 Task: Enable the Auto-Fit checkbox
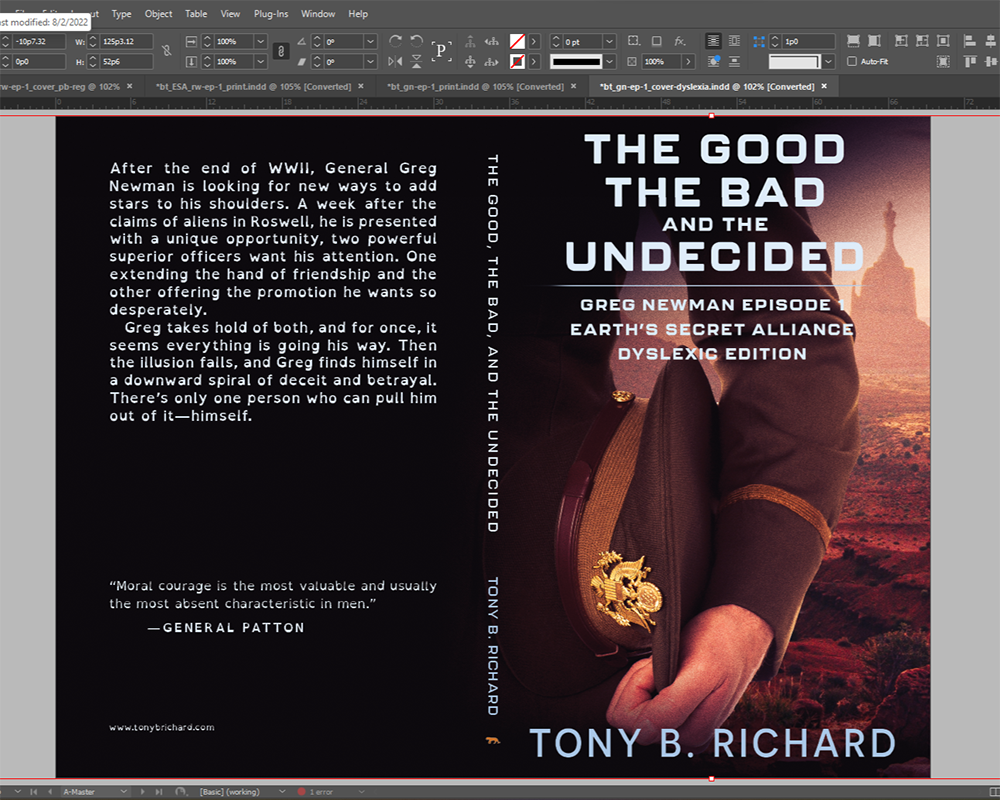(851, 62)
